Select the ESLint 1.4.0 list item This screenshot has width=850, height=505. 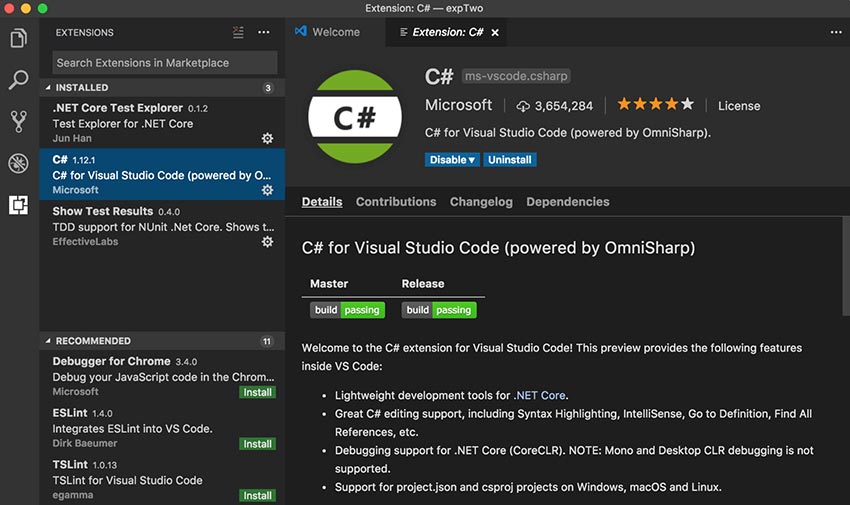162,428
